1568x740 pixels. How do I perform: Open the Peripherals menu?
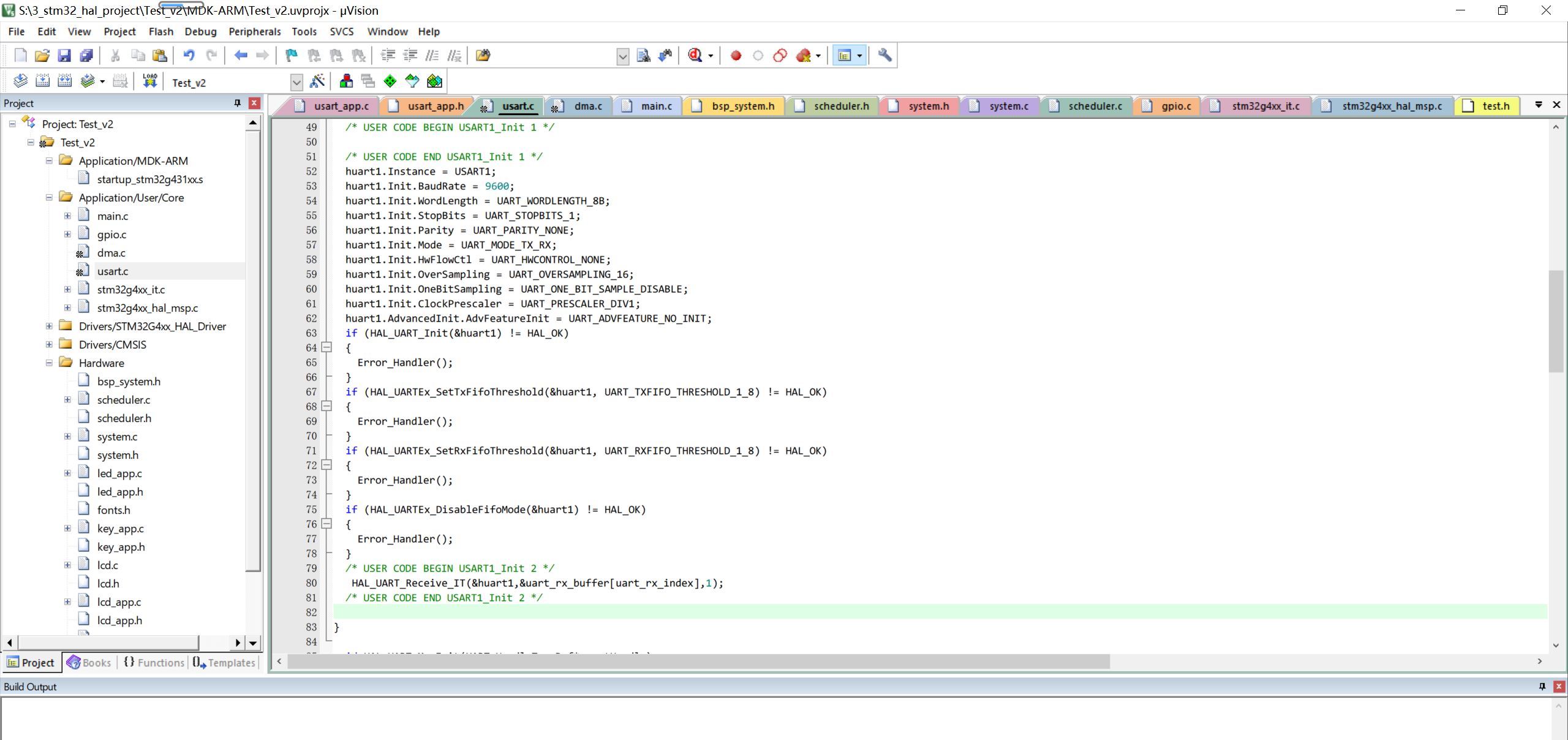[254, 31]
